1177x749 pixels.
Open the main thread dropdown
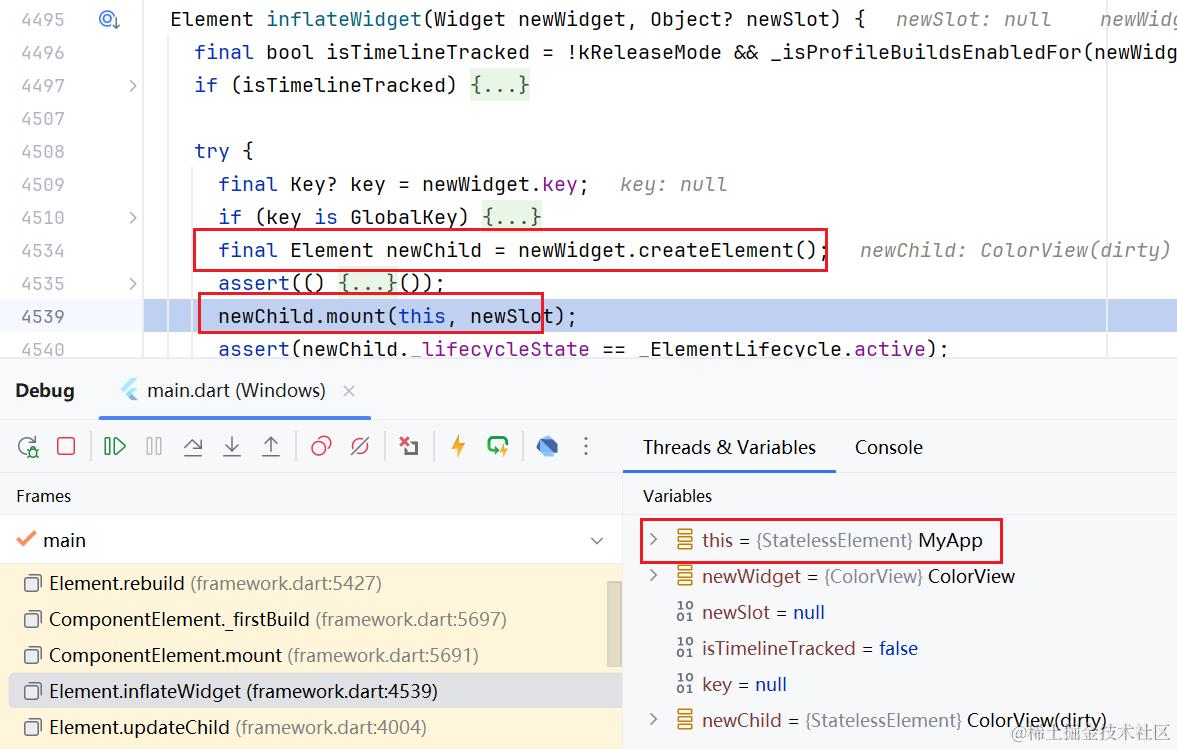coord(597,540)
